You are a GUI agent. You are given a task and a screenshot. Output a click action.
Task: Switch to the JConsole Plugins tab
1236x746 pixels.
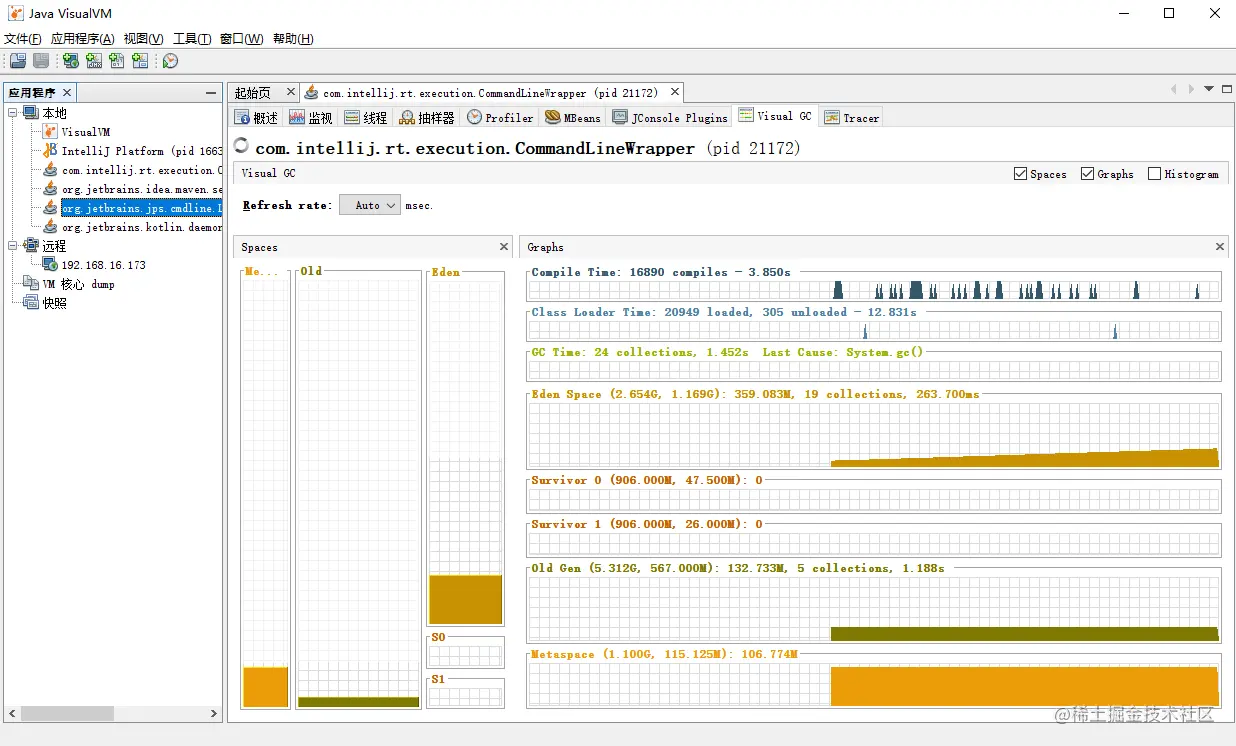[670, 117]
